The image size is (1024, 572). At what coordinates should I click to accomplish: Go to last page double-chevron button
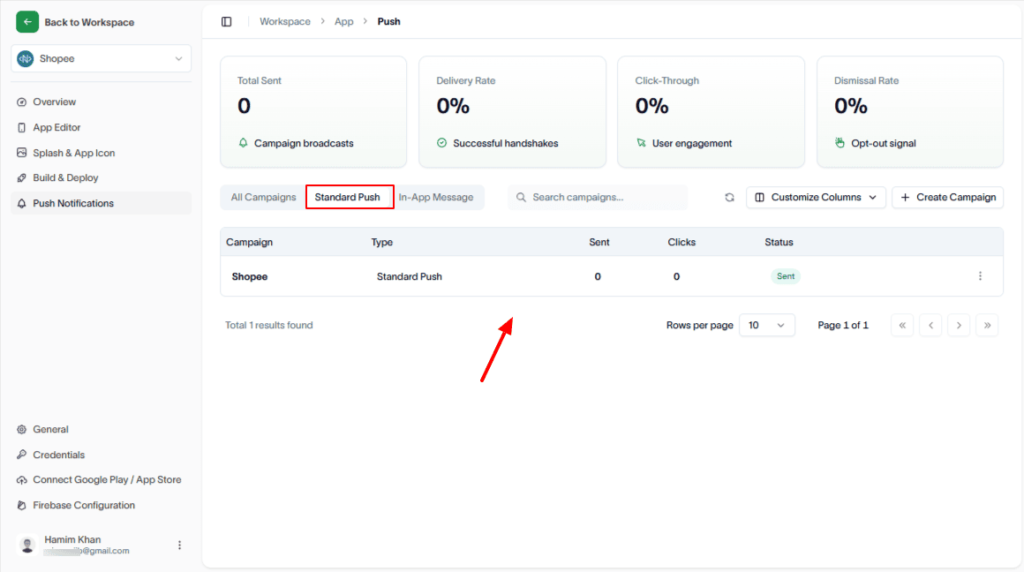(x=987, y=325)
